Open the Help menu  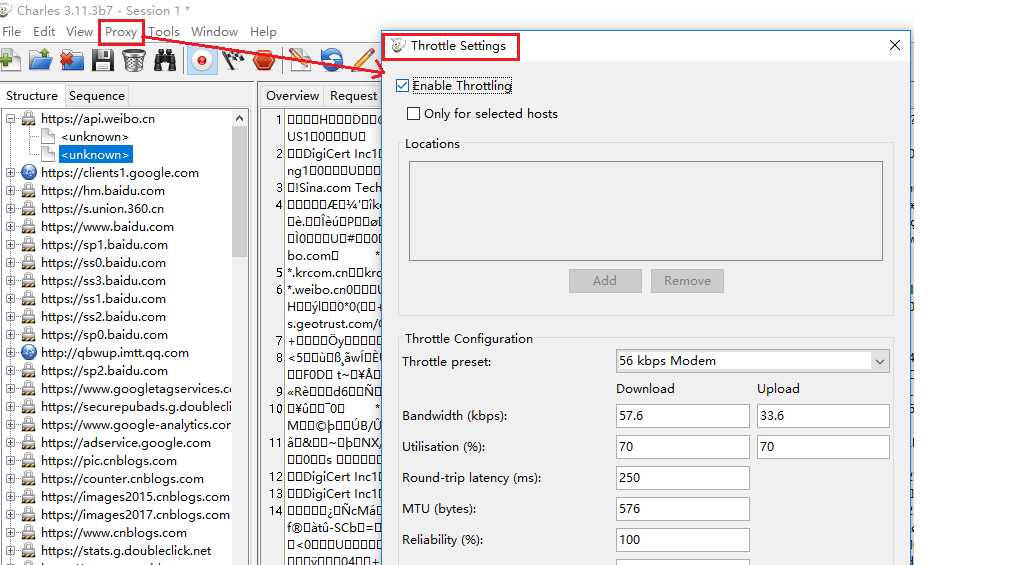[263, 31]
